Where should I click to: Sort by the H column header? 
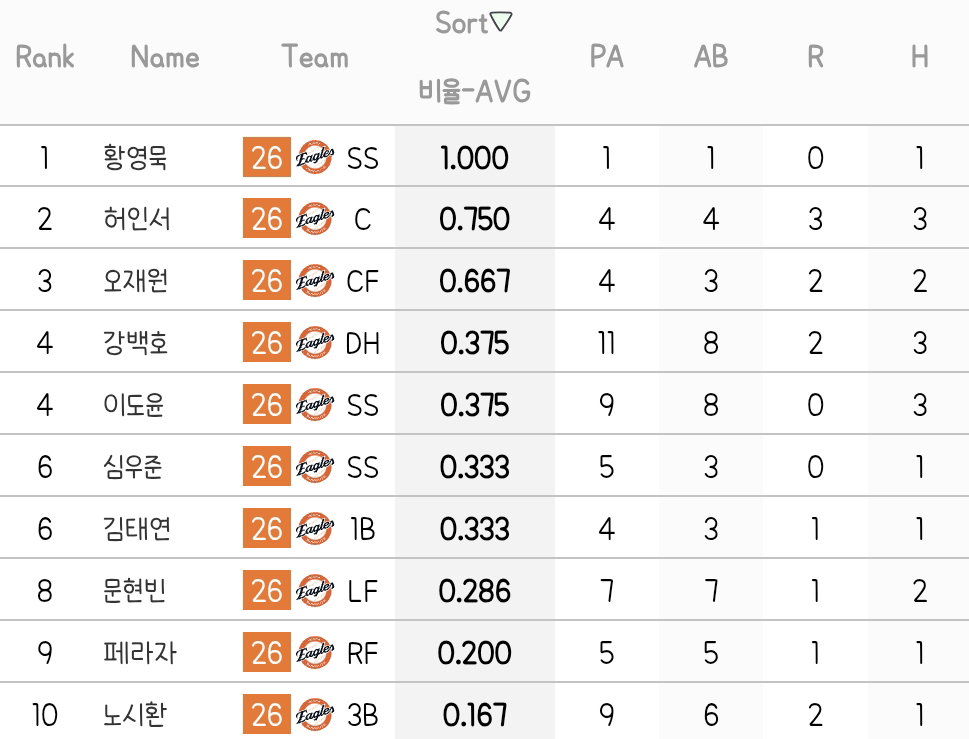pyautogui.click(x=920, y=57)
